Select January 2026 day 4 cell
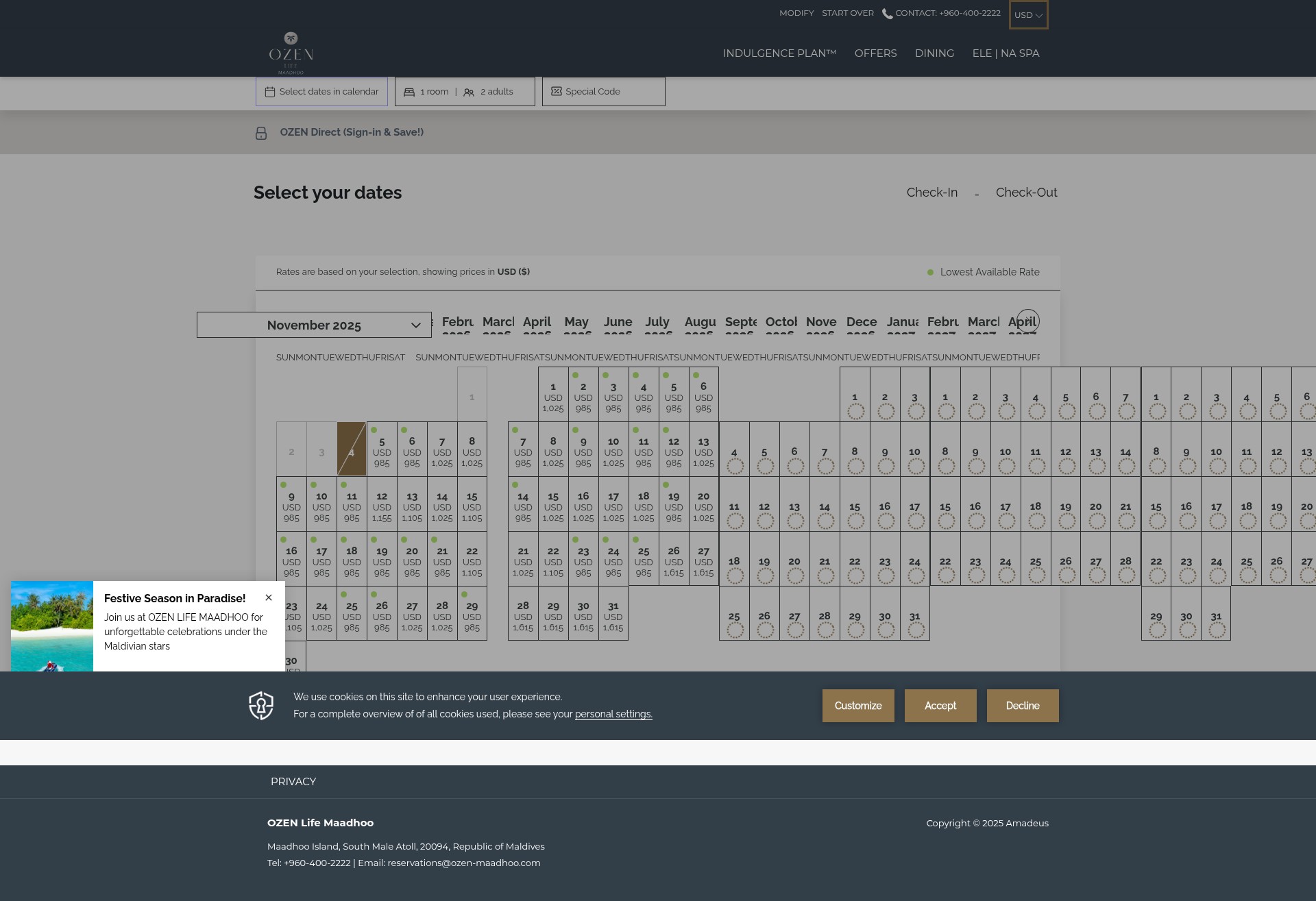This screenshot has height=901, width=1316. (734, 449)
